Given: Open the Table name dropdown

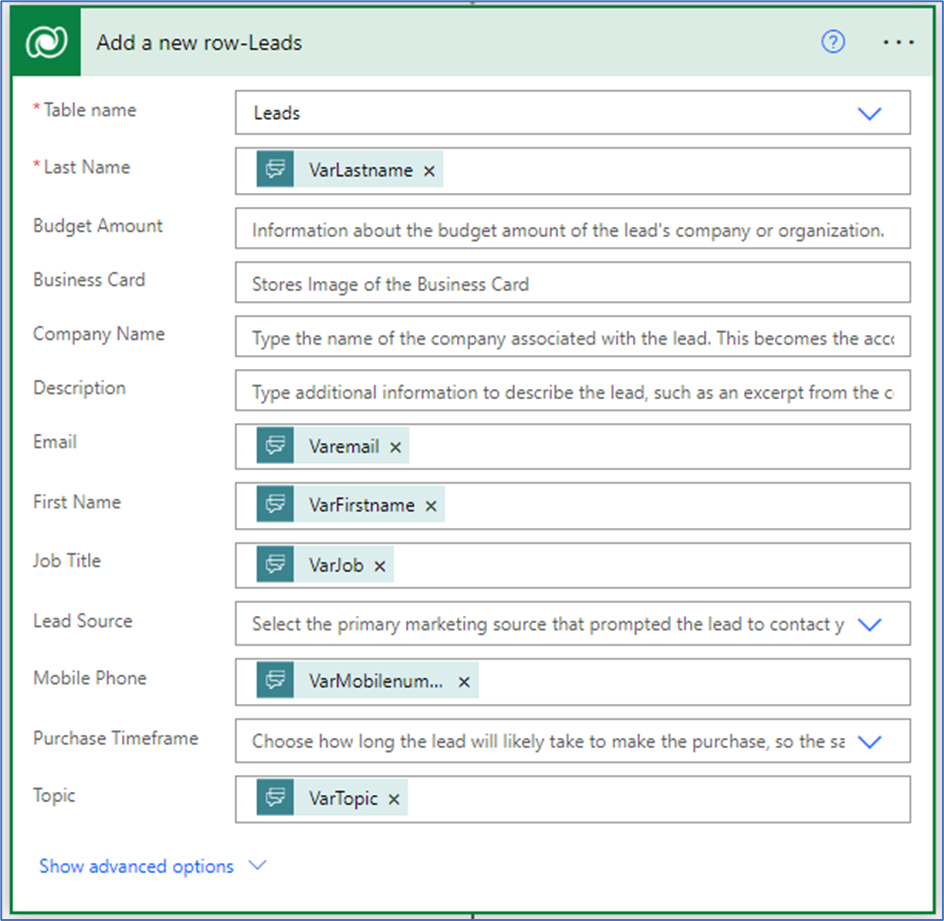Looking at the screenshot, I should (869, 113).
